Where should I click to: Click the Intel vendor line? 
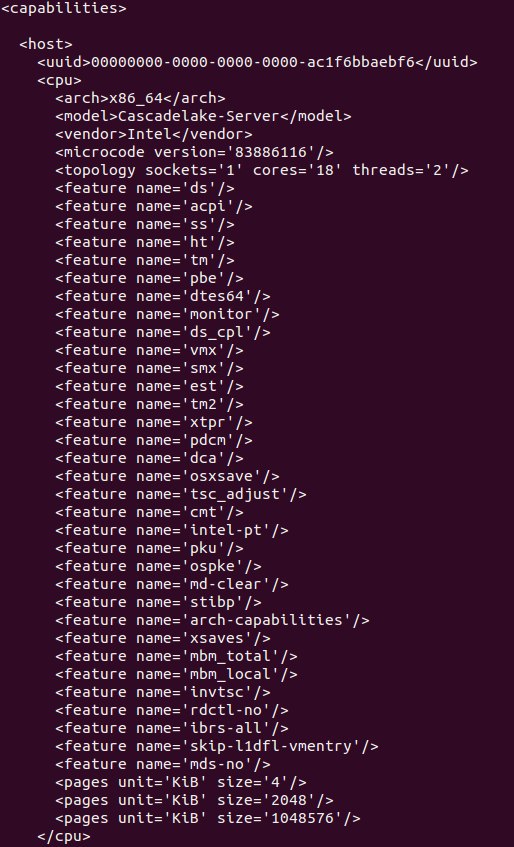pos(153,134)
